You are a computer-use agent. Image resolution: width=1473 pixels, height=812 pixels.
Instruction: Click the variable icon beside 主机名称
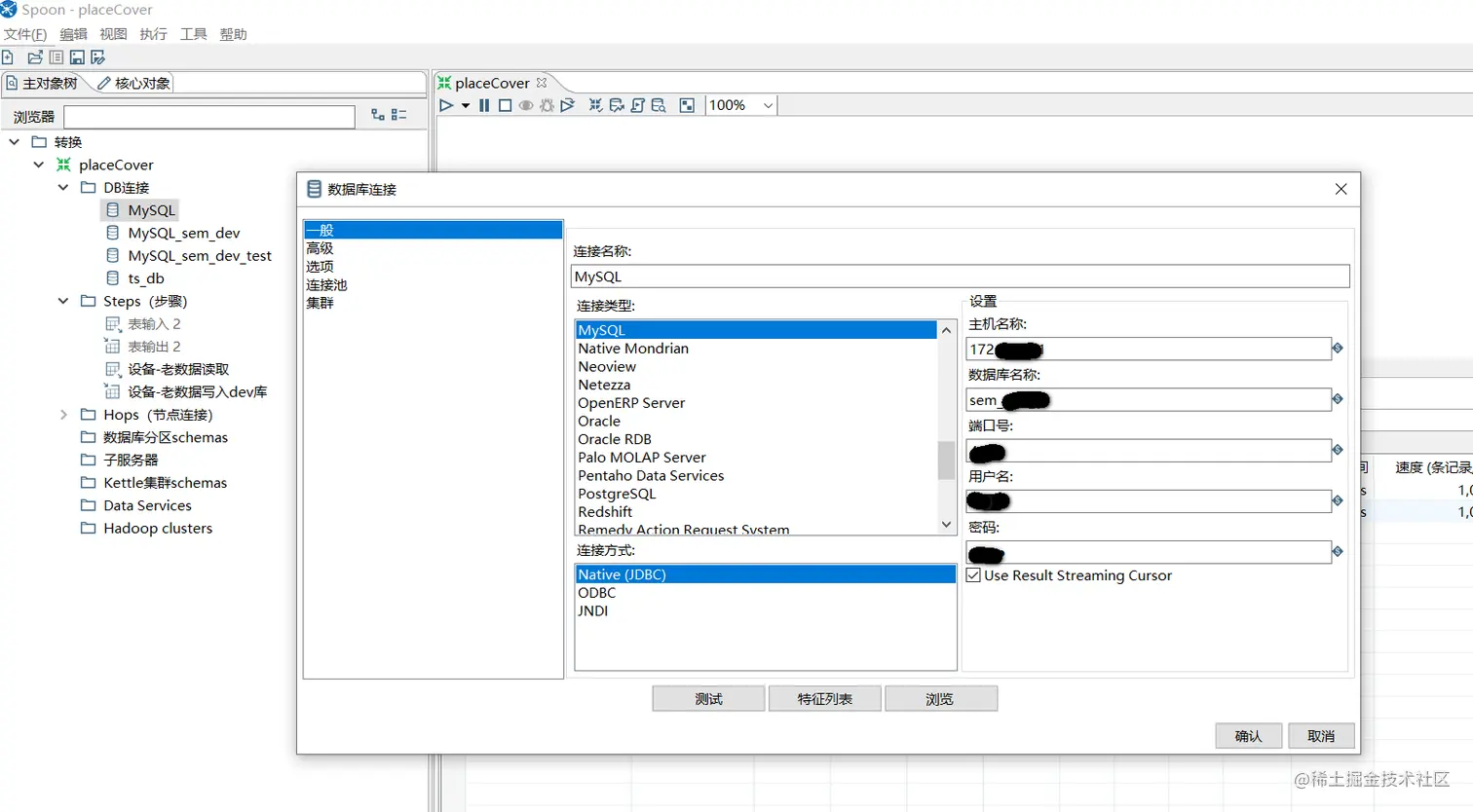point(1338,348)
